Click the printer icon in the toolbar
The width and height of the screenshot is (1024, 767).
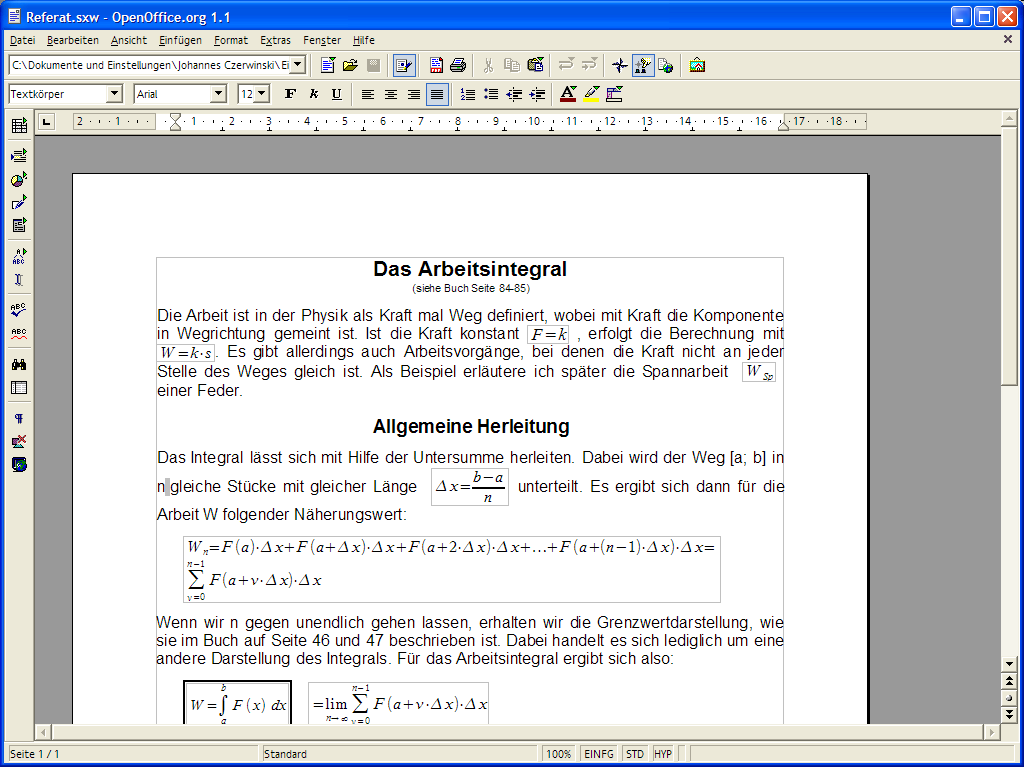point(458,65)
